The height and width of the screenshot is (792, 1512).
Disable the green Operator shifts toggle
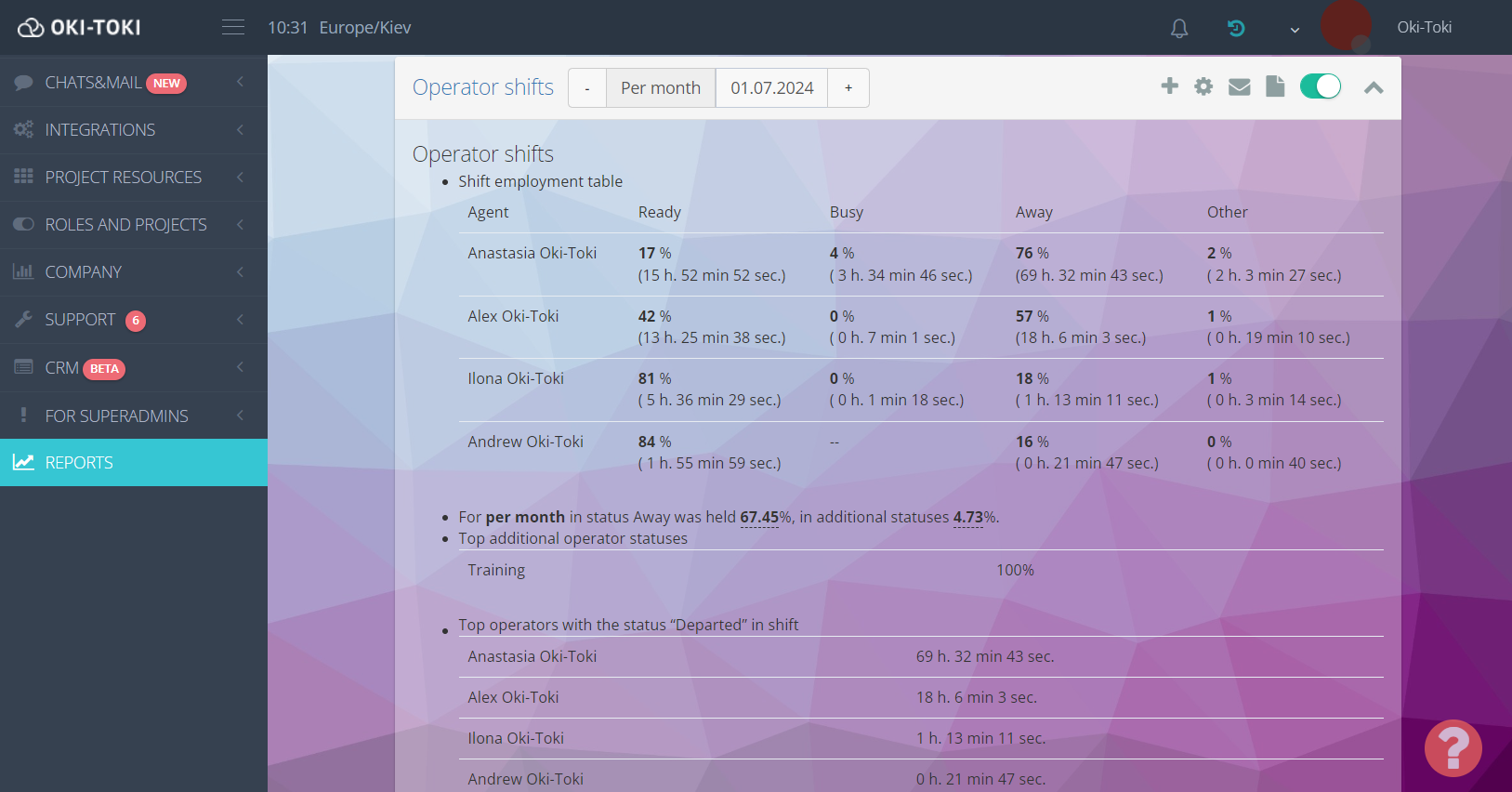[1320, 86]
